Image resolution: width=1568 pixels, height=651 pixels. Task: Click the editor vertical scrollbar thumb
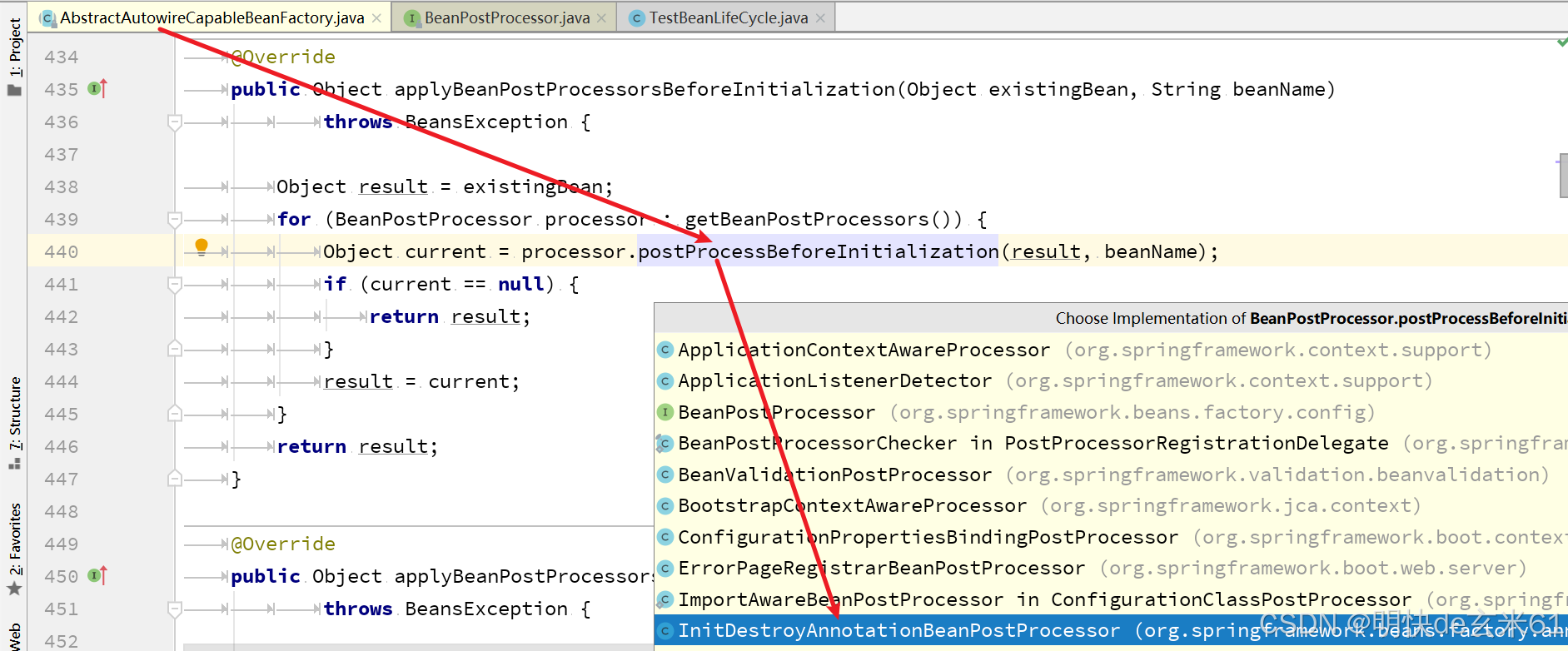1563,176
